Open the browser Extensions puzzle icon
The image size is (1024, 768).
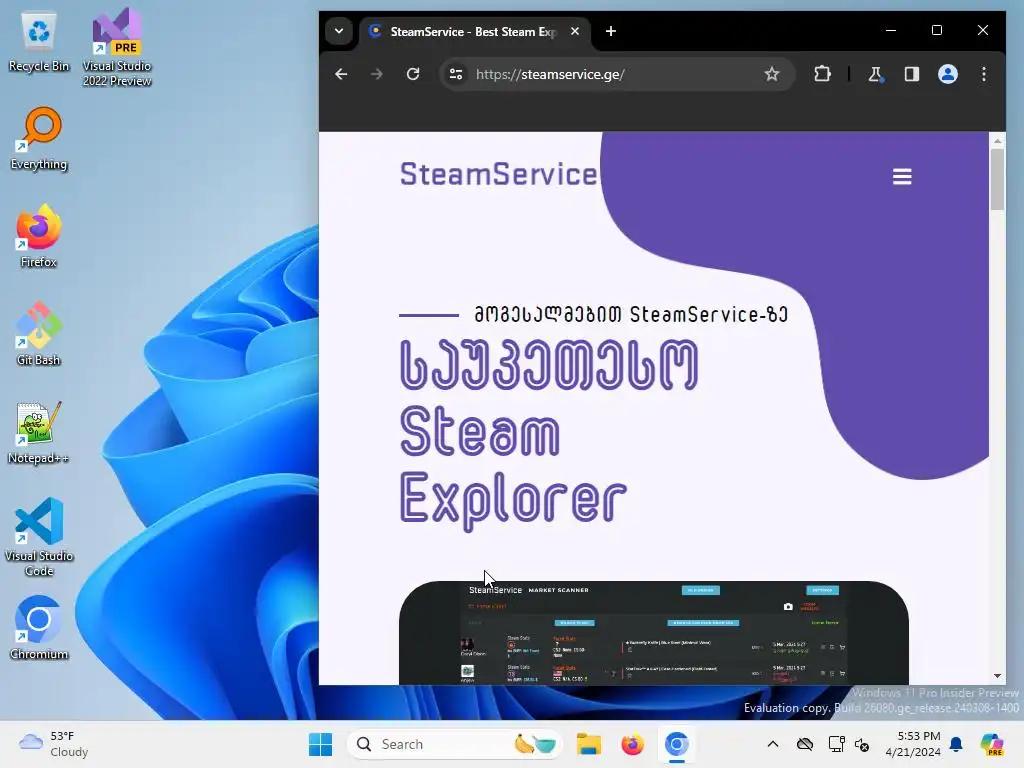pyautogui.click(x=822, y=74)
